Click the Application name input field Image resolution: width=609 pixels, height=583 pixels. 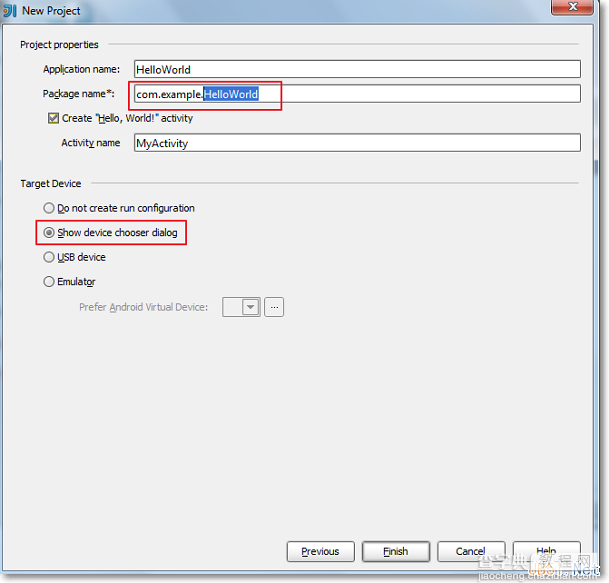(x=357, y=70)
